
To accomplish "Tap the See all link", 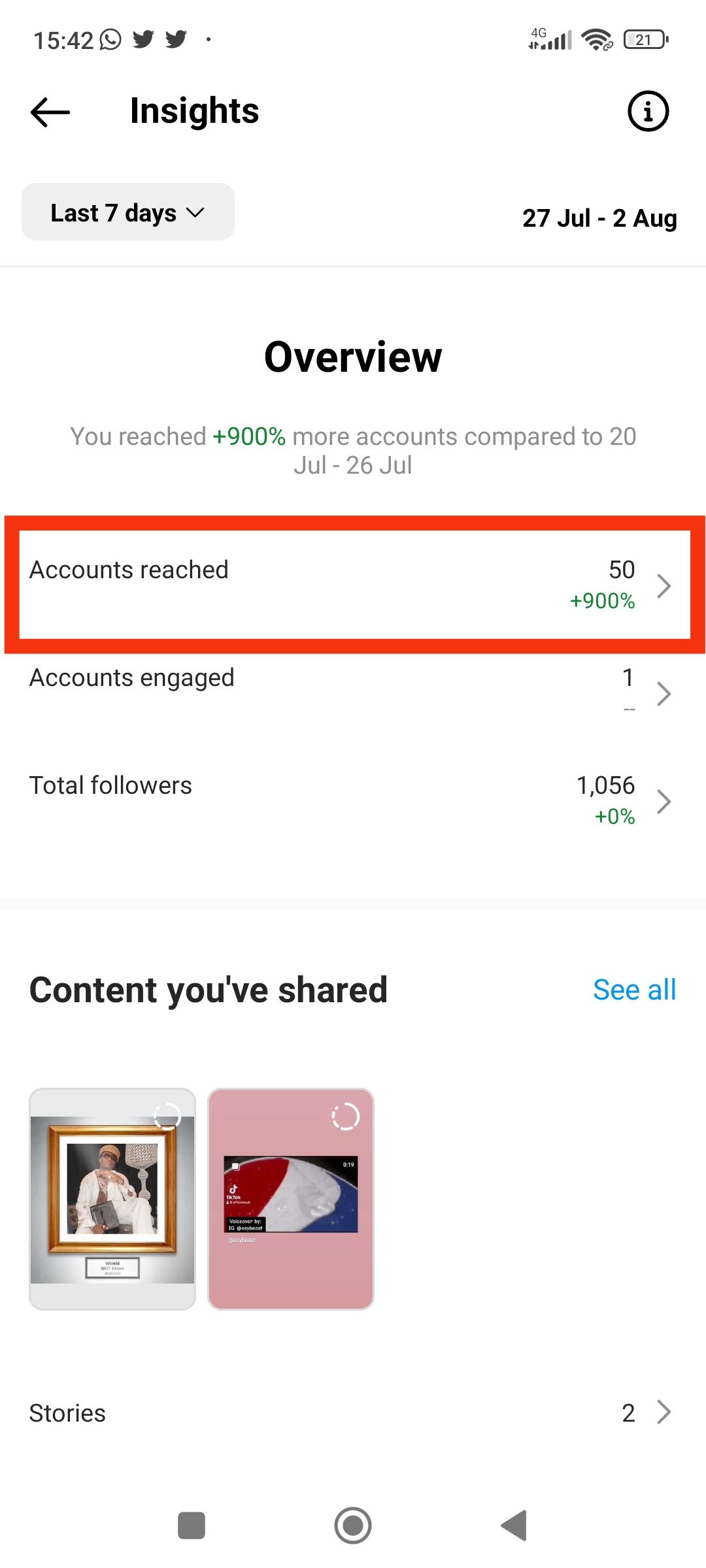I will [x=634, y=990].
